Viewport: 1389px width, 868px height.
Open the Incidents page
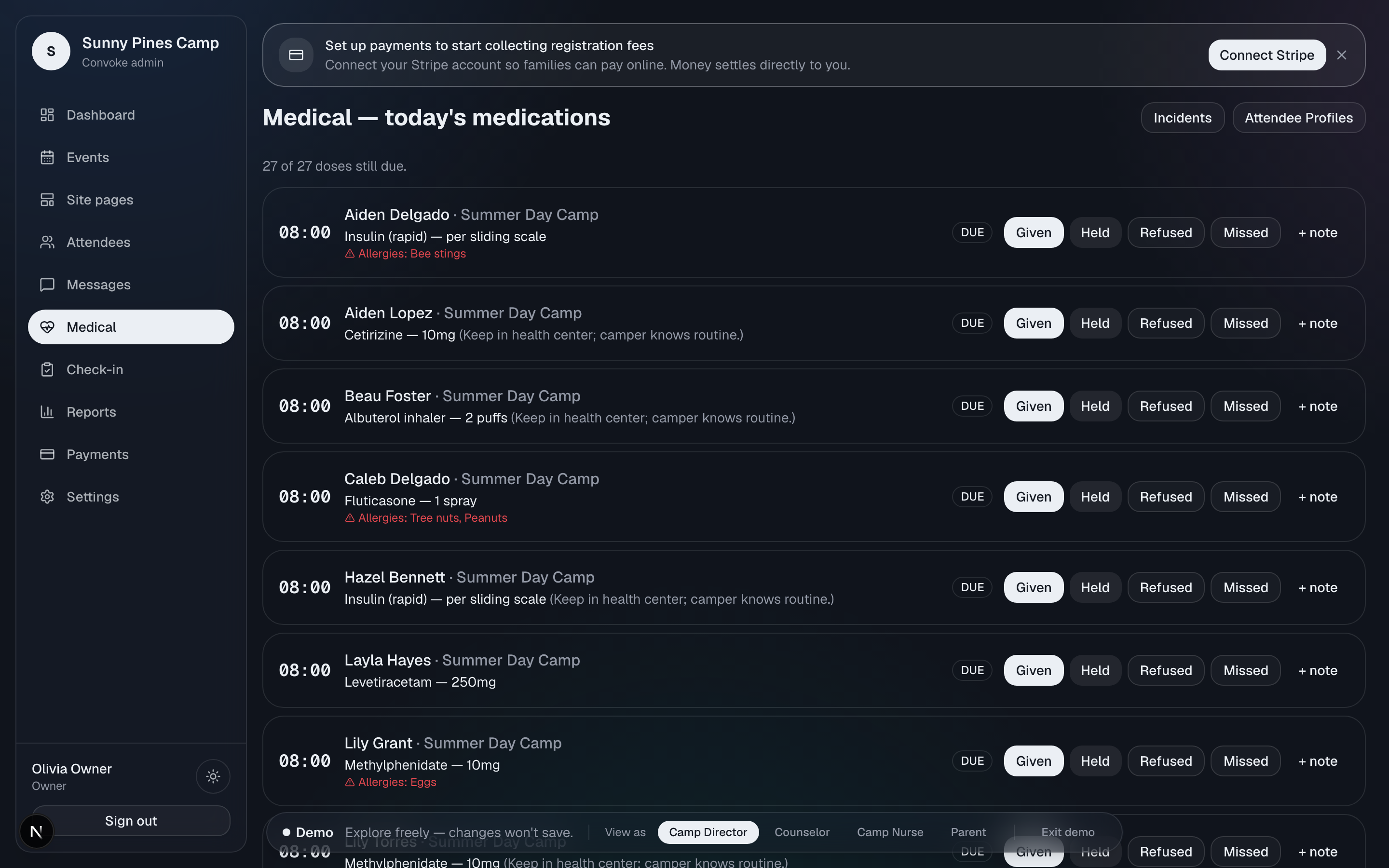tap(1183, 118)
